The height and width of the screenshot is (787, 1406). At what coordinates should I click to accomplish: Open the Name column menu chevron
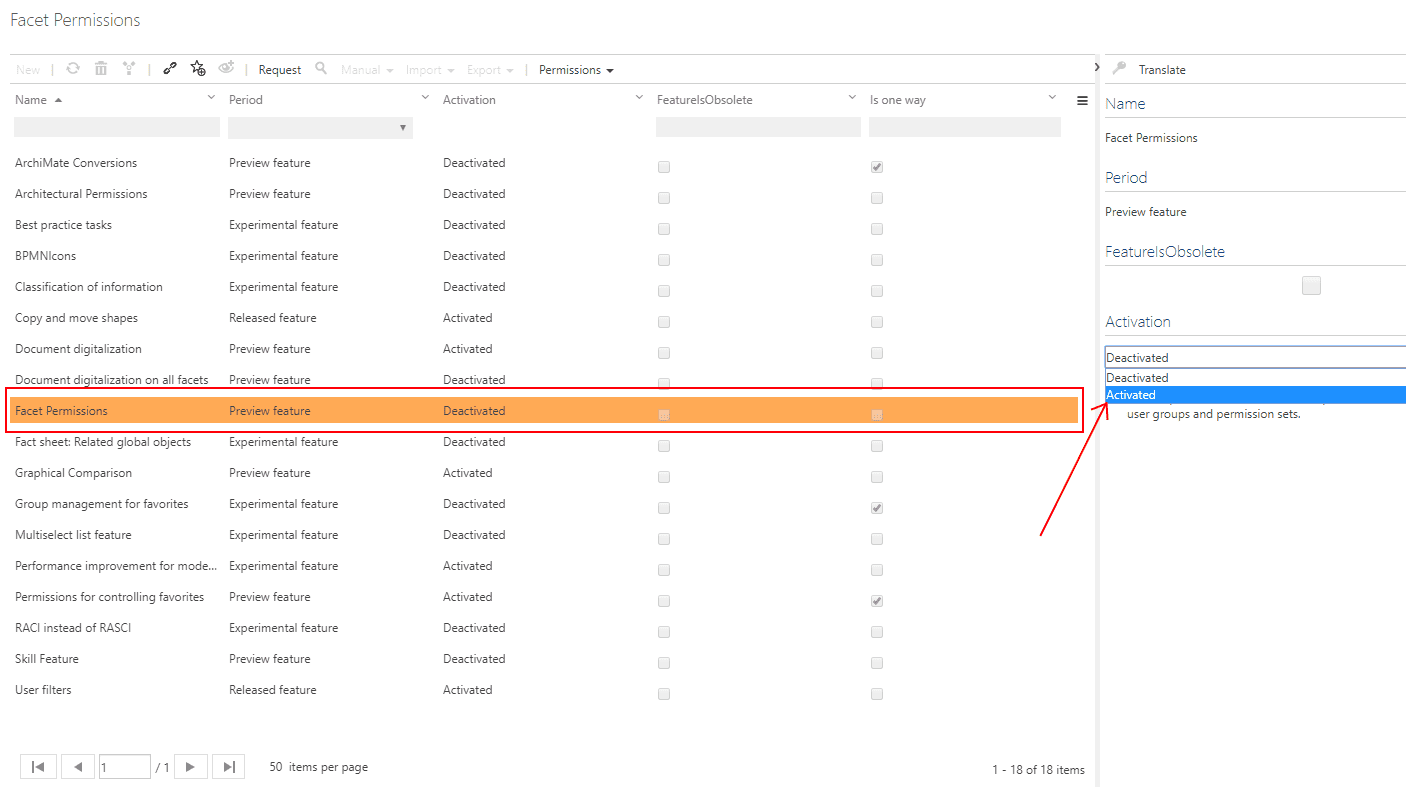pos(211,98)
